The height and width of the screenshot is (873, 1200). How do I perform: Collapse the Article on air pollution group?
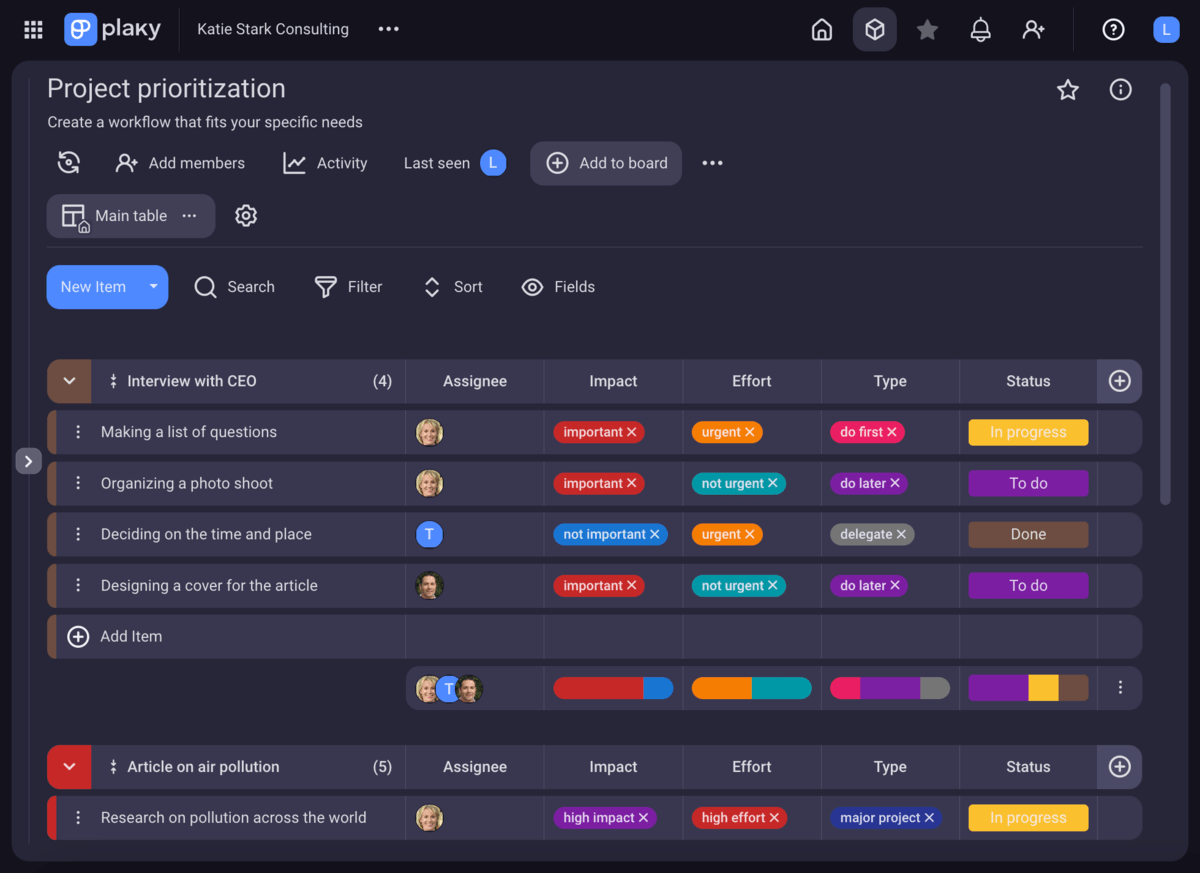point(69,766)
